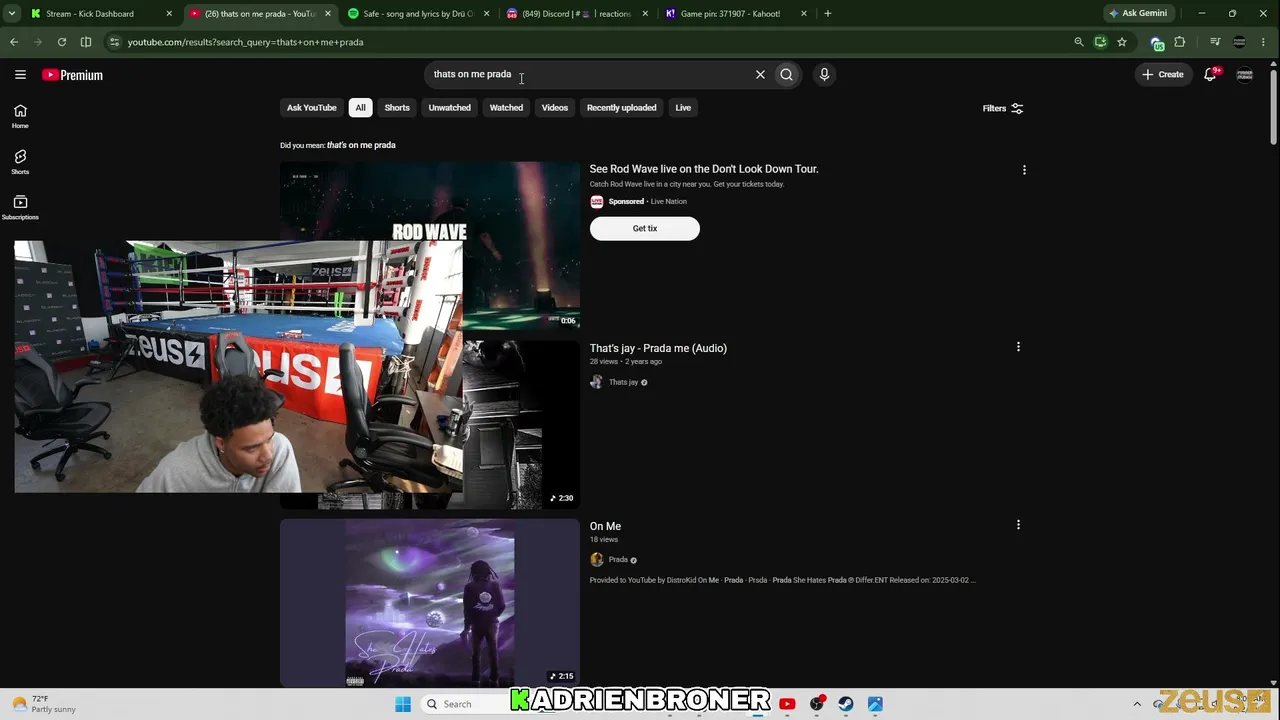Focus the YouTube search input field
Screen dimensions: 1280x720
590,74
